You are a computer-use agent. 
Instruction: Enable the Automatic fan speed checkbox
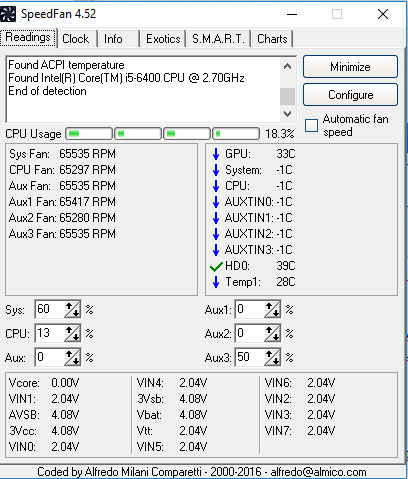311,126
